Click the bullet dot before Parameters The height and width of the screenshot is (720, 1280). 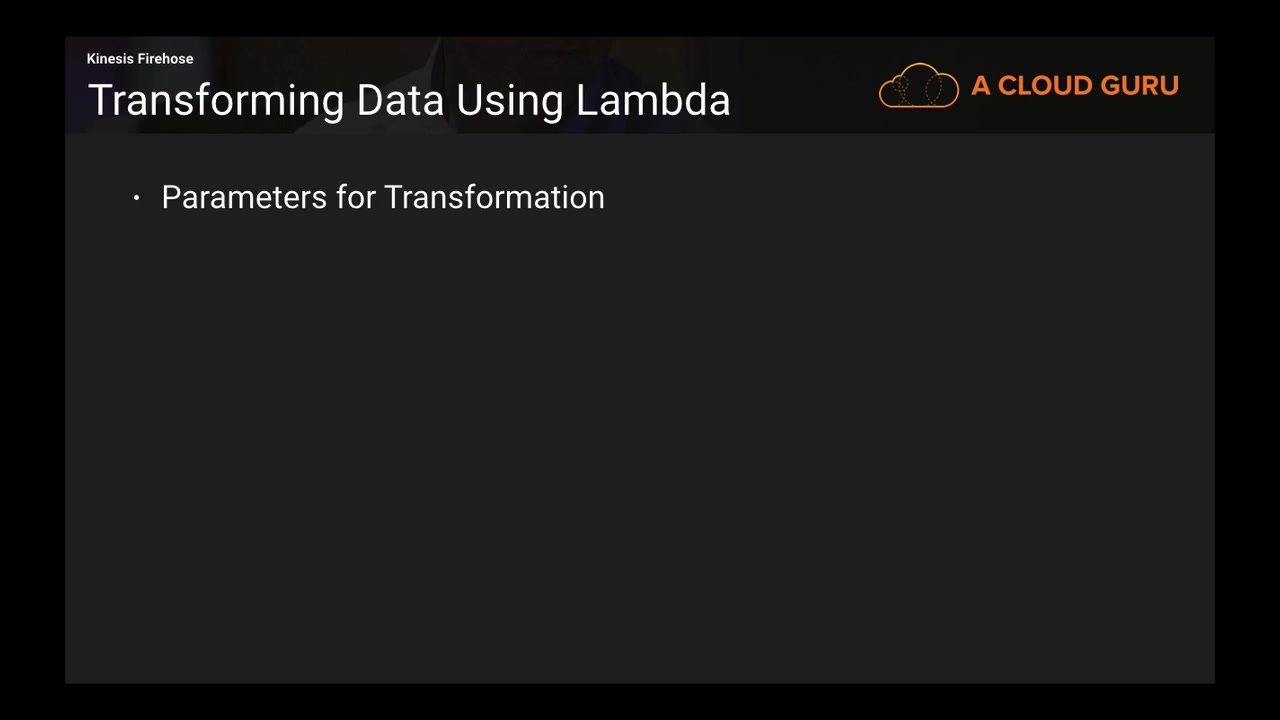click(137, 199)
